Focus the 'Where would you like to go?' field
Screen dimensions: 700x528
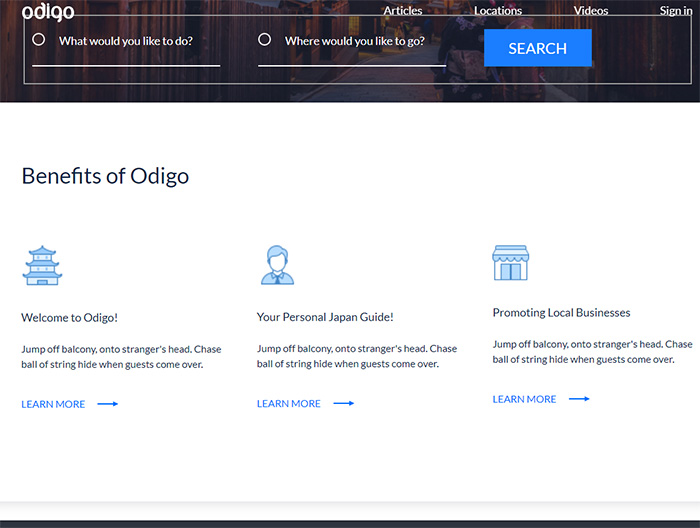pyautogui.click(x=352, y=49)
